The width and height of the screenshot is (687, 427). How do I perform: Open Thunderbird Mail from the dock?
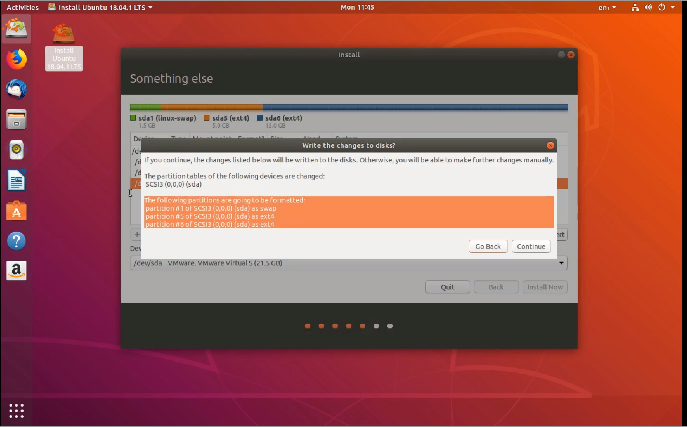[x=16, y=89]
